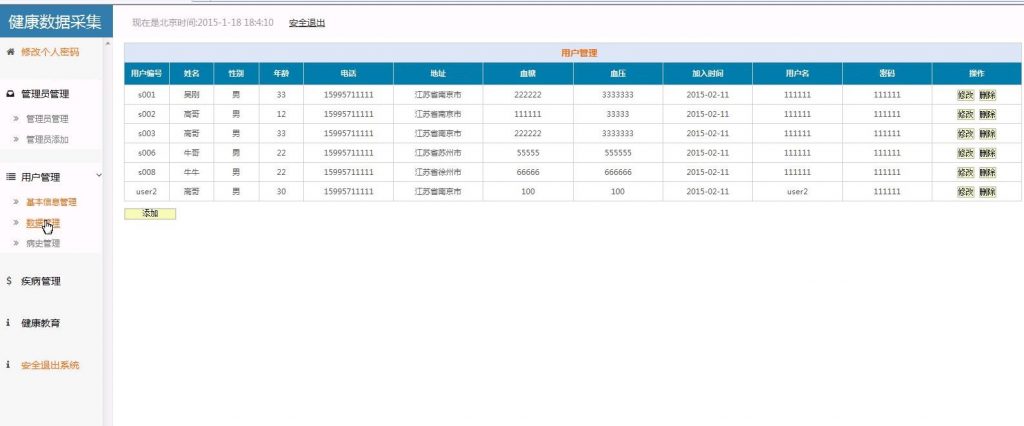Click 修改 for user s001
Screen dimensions: 1024x426
[965, 95]
